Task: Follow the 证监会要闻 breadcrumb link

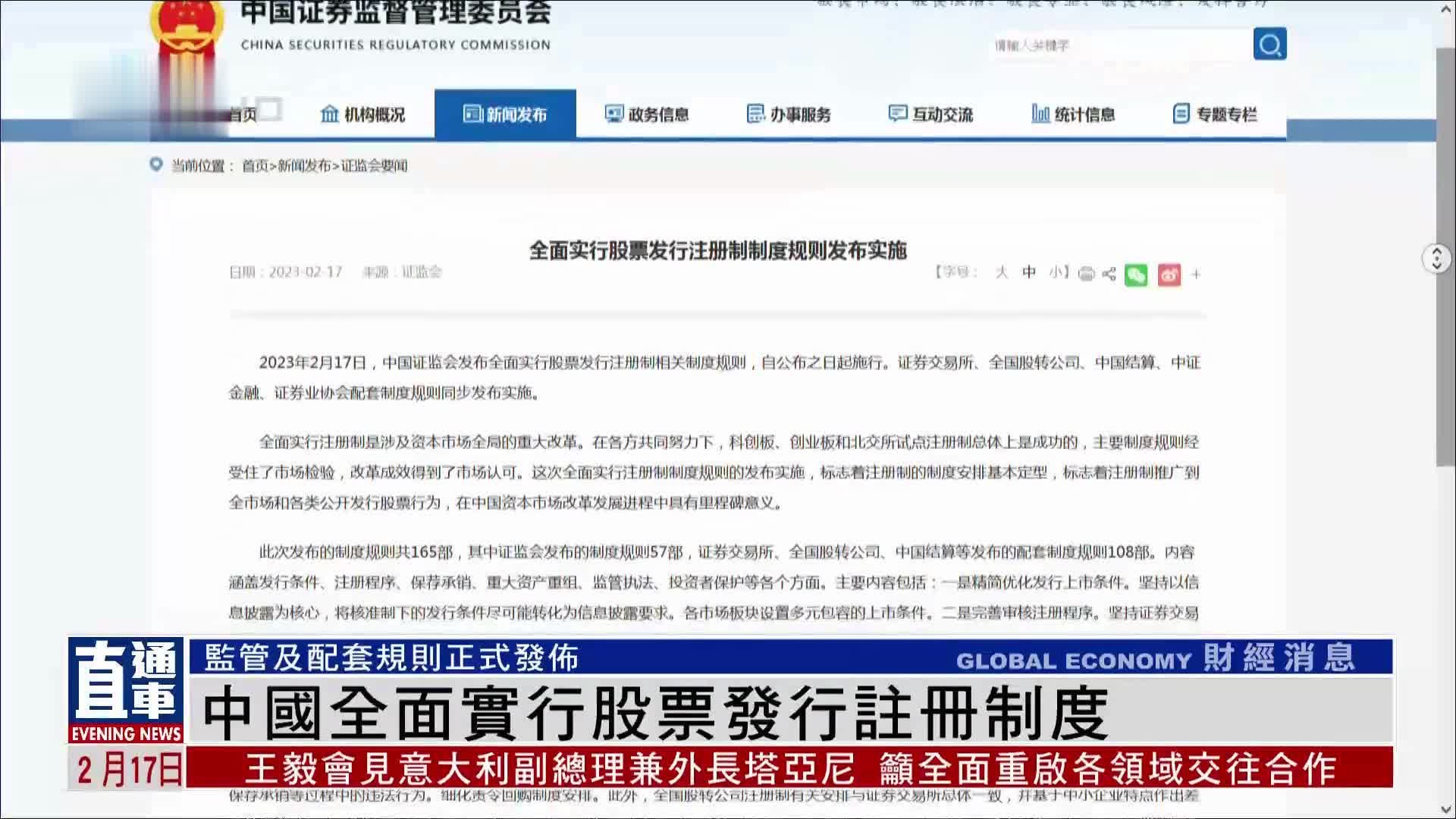Action: pyautogui.click(x=374, y=165)
